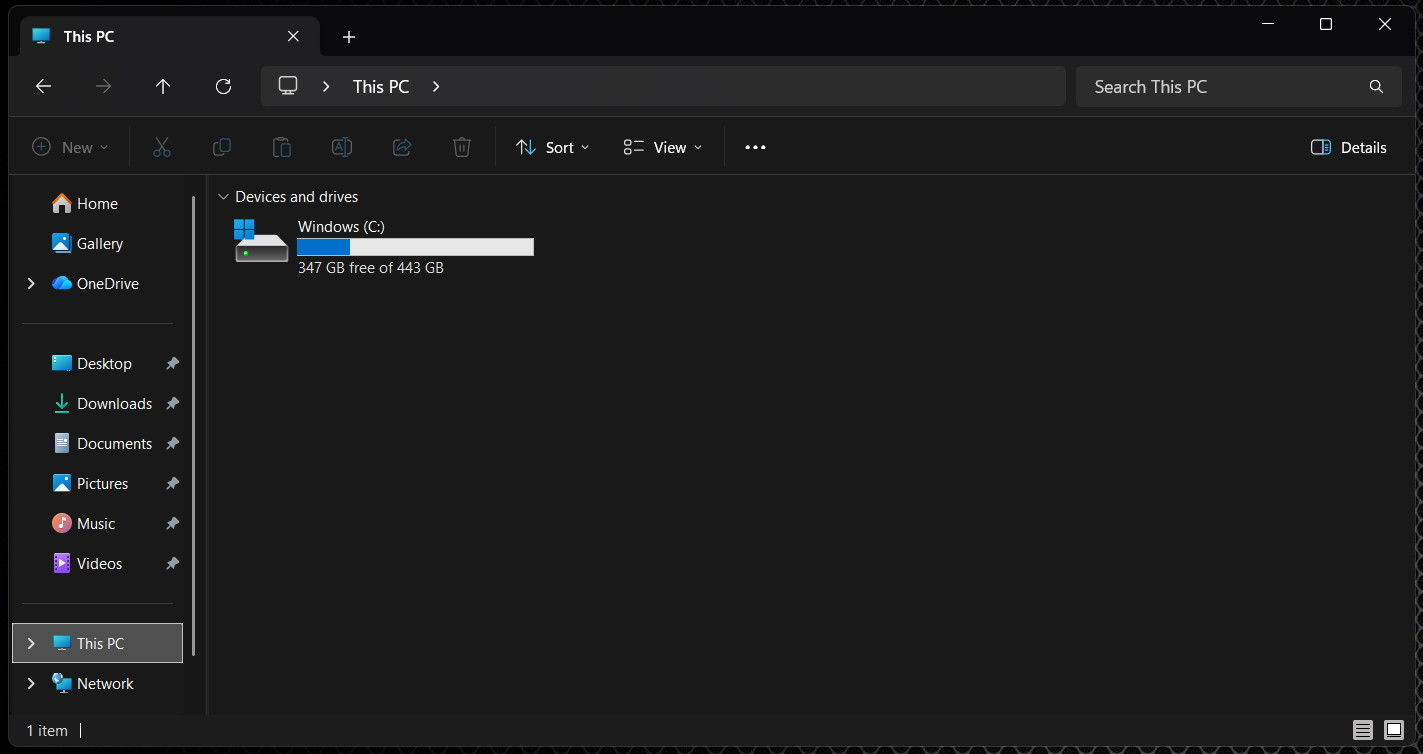This screenshot has width=1423, height=754.
Task: Close the This PC tab
Action: point(293,36)
